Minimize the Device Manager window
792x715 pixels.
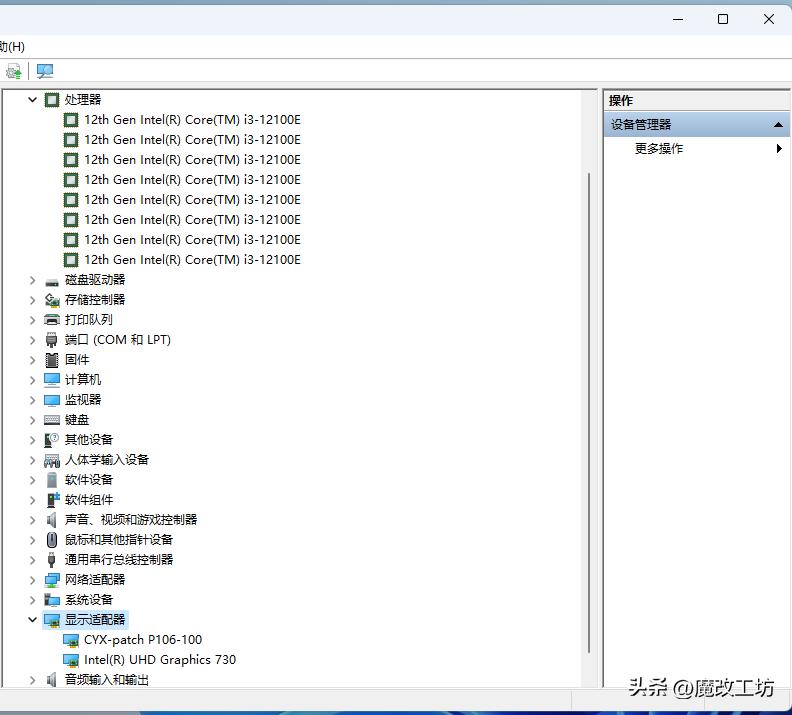tap(678, 19)
